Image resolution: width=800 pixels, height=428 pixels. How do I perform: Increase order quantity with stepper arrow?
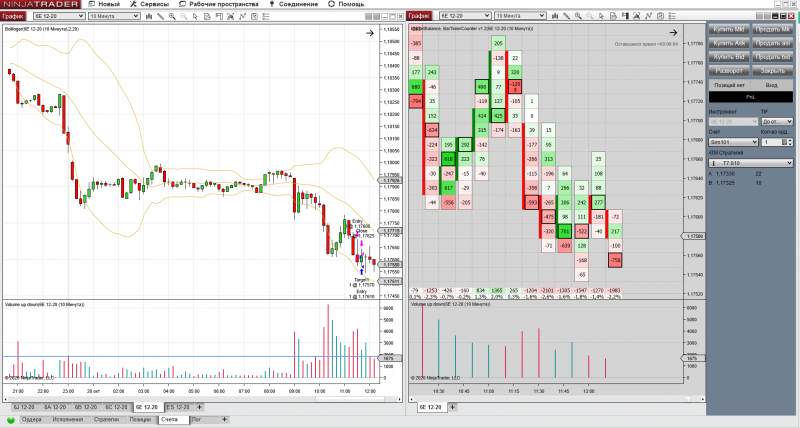pos(790,140)
